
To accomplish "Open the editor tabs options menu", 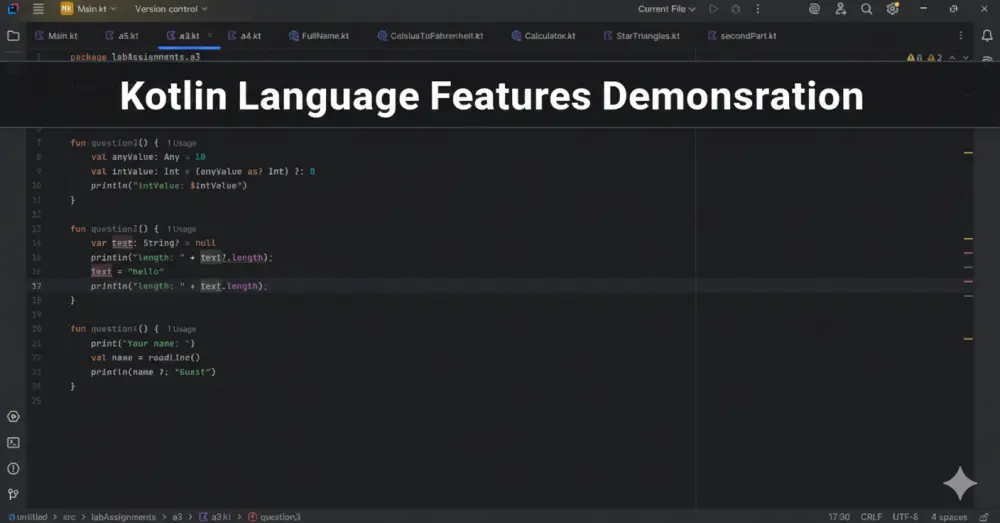I will pos(961,36).
